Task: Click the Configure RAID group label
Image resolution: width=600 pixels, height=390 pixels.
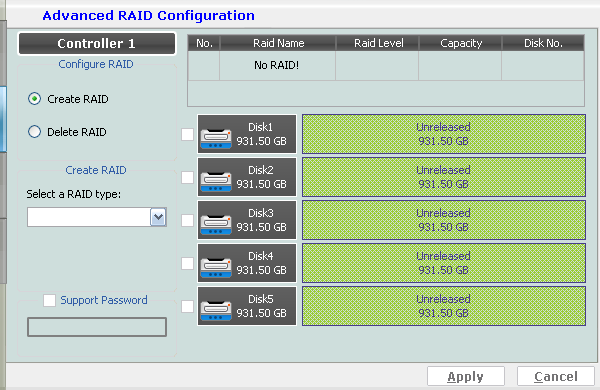Action: [x=96, y=64]
